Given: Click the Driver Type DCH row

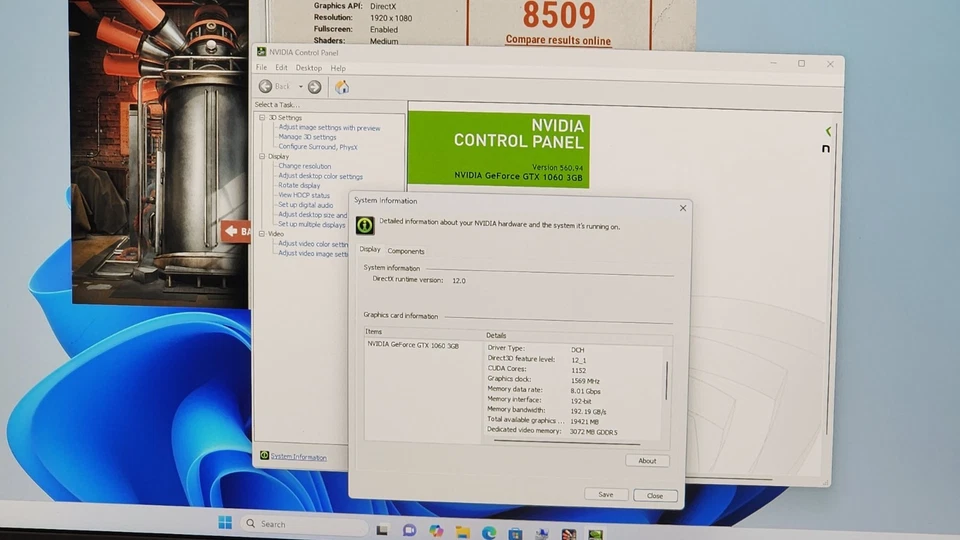Looking at the screenshot, I should tap(536, 349).
